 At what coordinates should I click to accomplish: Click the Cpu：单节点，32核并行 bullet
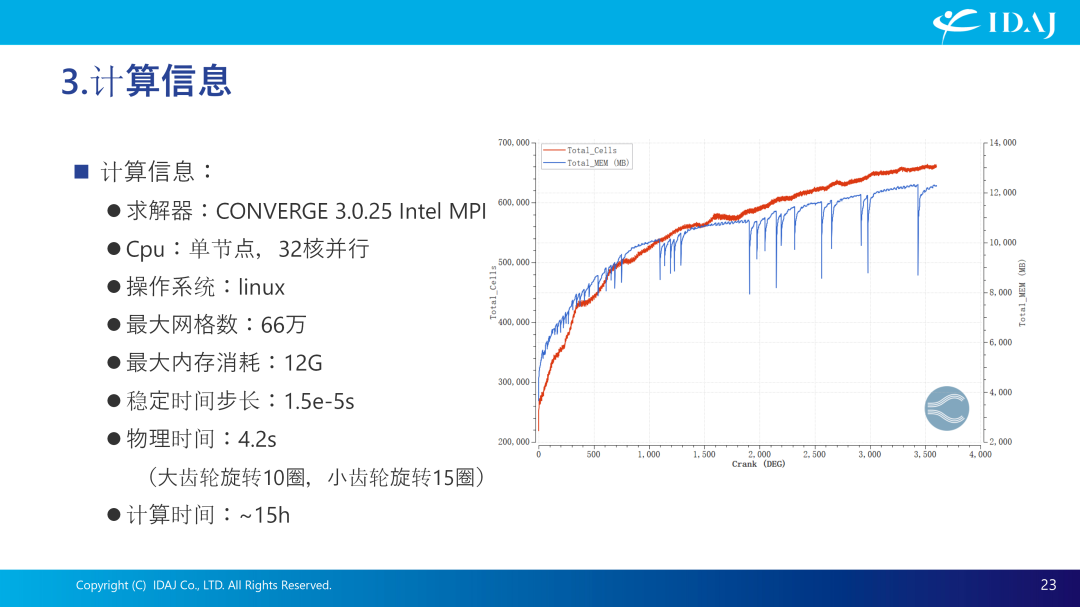(x=247, y=249)
